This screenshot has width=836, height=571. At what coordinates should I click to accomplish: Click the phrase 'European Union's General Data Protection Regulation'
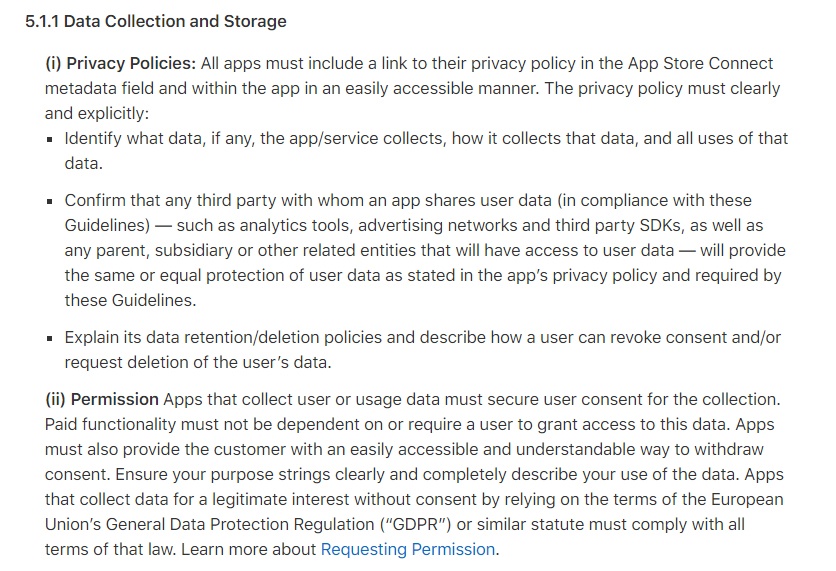pyautogui.click(x=414, y=512)
